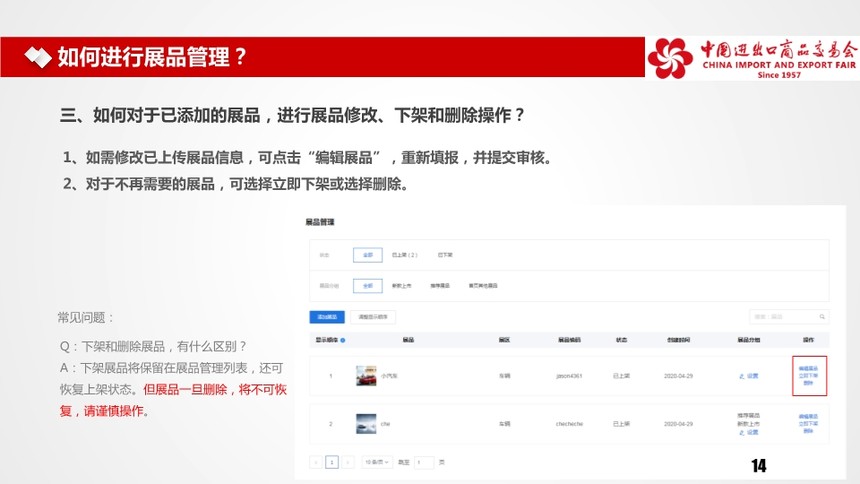Filter status by 已上架 (2)
Screen dimensions: 860x484
click(404, 255)
